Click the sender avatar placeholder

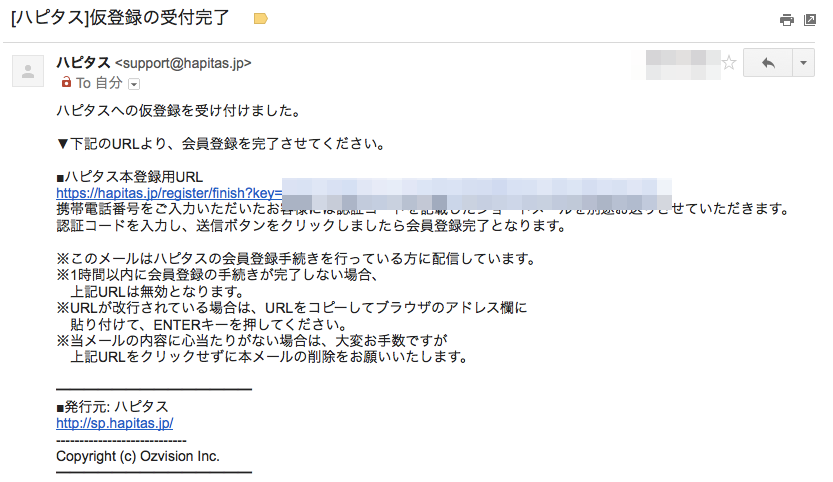[x=28, y=71]
